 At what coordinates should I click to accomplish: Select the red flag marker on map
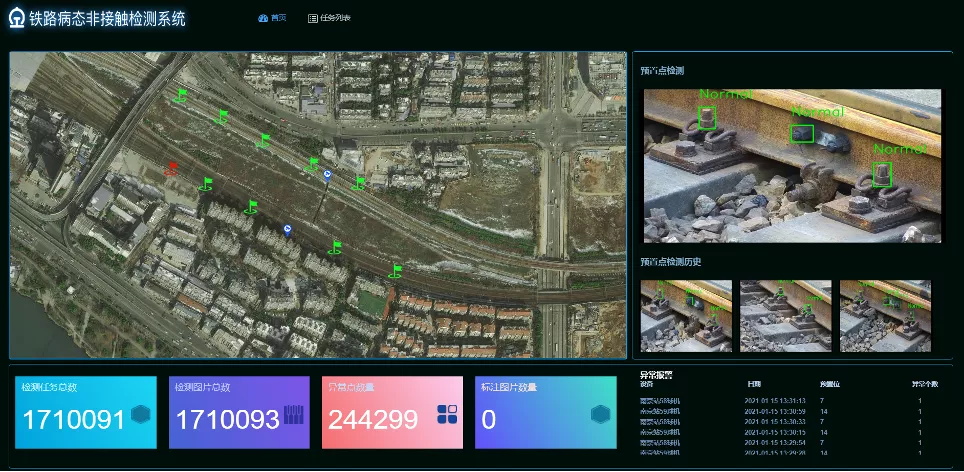pos(172,168)
